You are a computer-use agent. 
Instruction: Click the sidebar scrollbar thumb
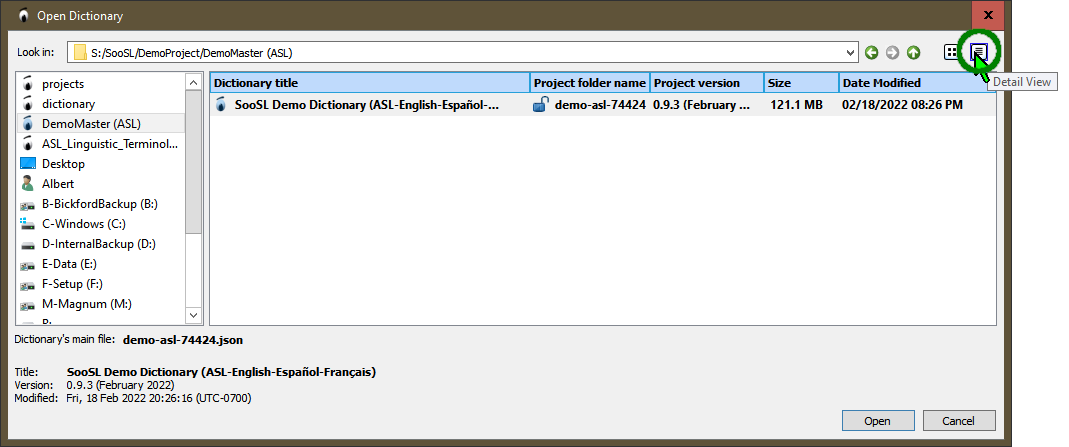(x=194, y=163)
